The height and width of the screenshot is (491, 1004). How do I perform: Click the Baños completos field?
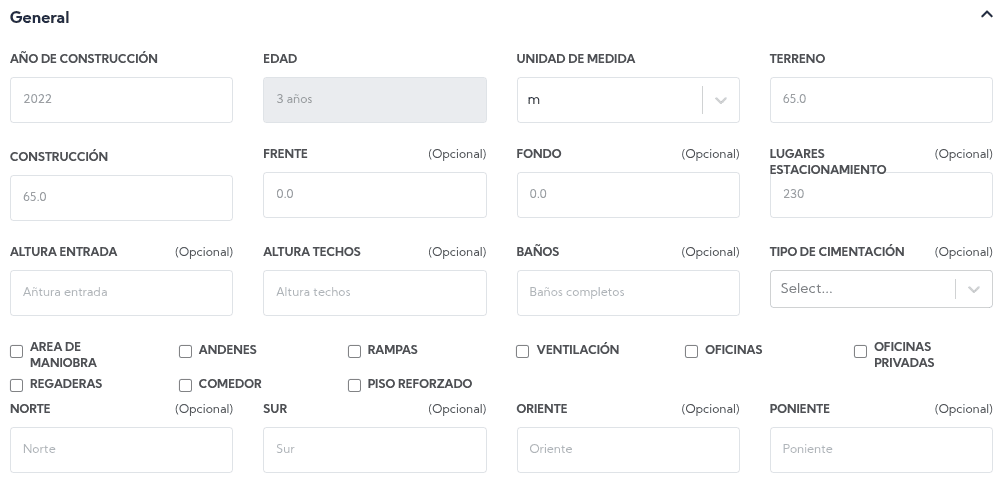627,292
